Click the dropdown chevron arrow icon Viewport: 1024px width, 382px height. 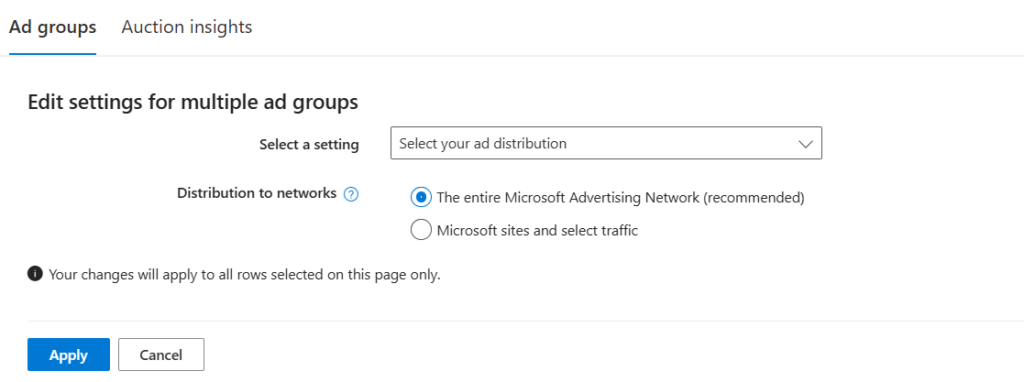806,144
